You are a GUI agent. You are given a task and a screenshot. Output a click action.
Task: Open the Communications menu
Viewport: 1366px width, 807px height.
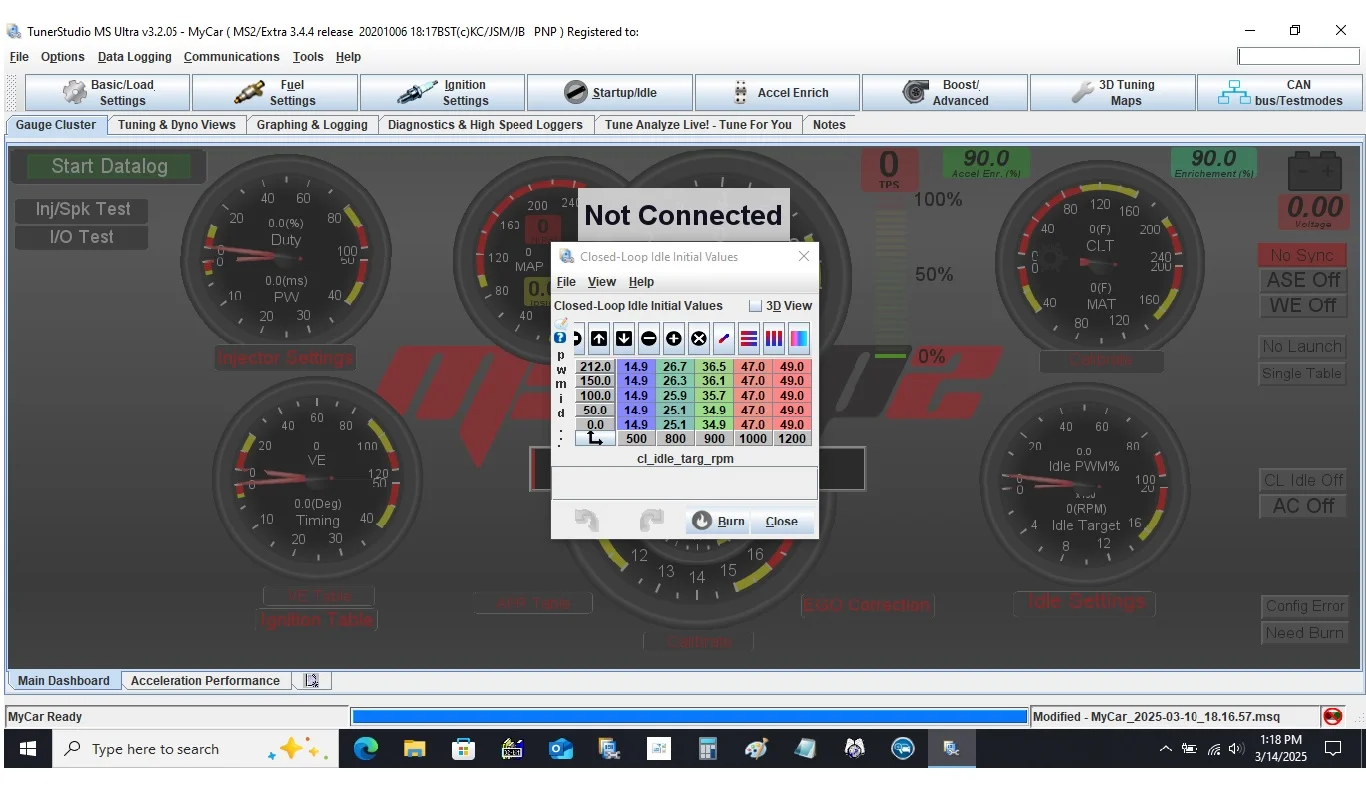point(232,57)
